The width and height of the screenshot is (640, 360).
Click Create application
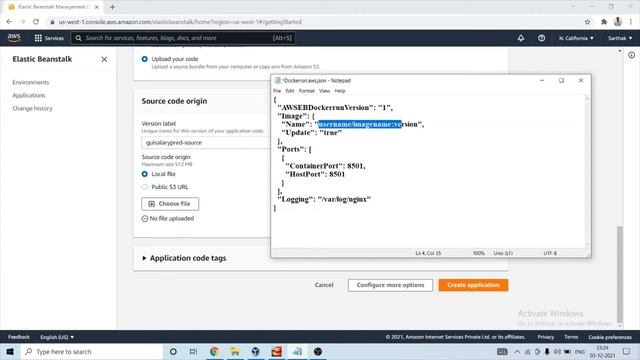click(473, 285)
